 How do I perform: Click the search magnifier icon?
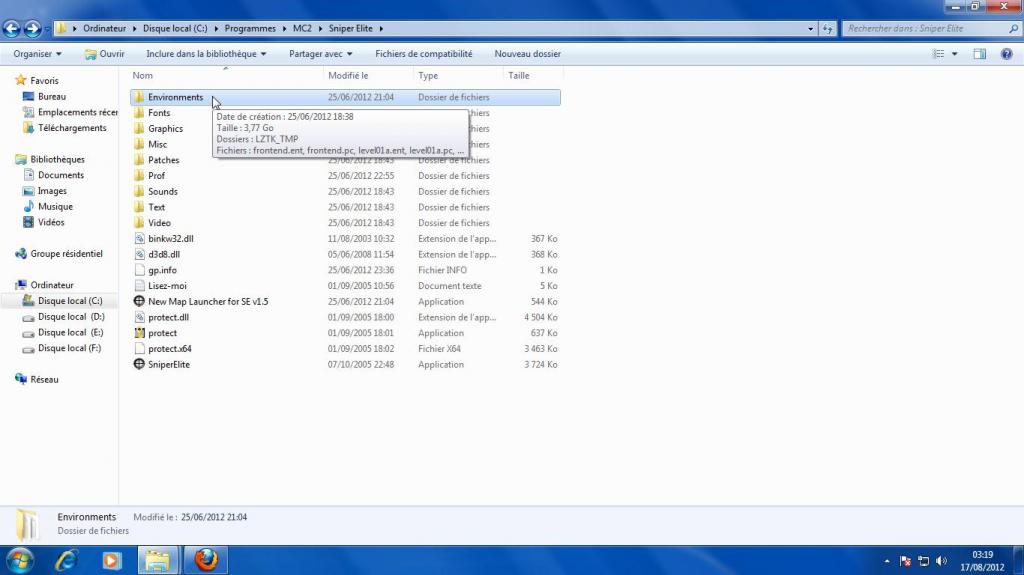1014,29
